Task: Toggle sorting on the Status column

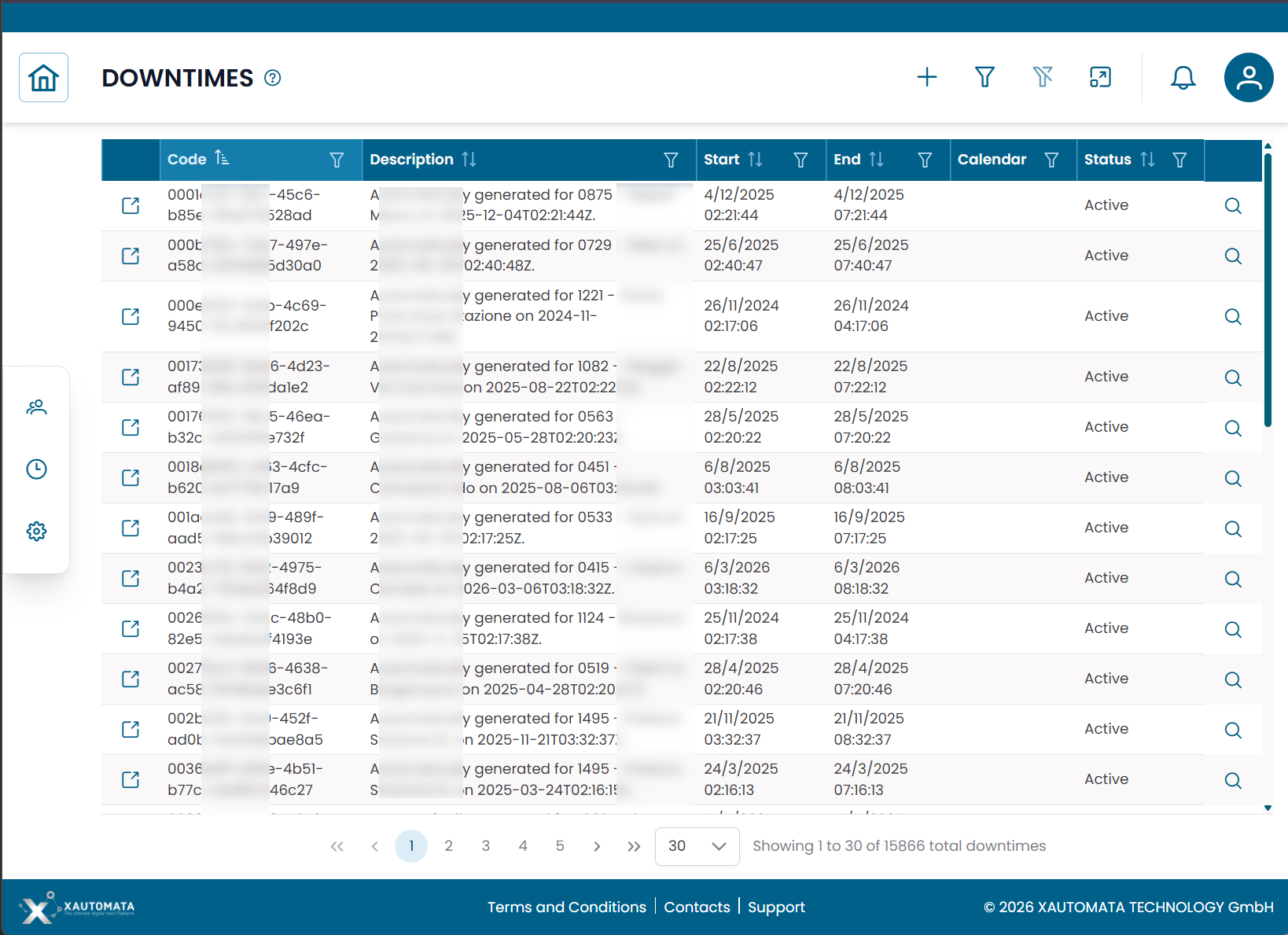Action: 1147,160
